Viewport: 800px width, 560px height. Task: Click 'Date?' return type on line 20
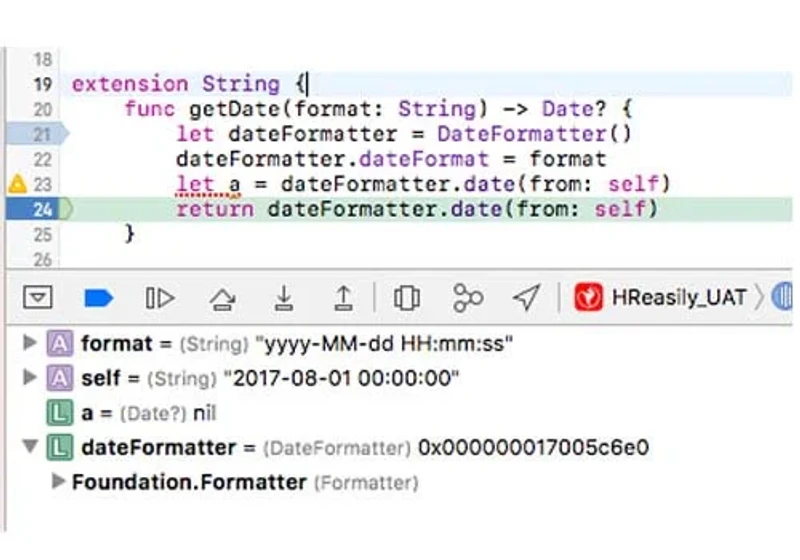click(574, 109)
